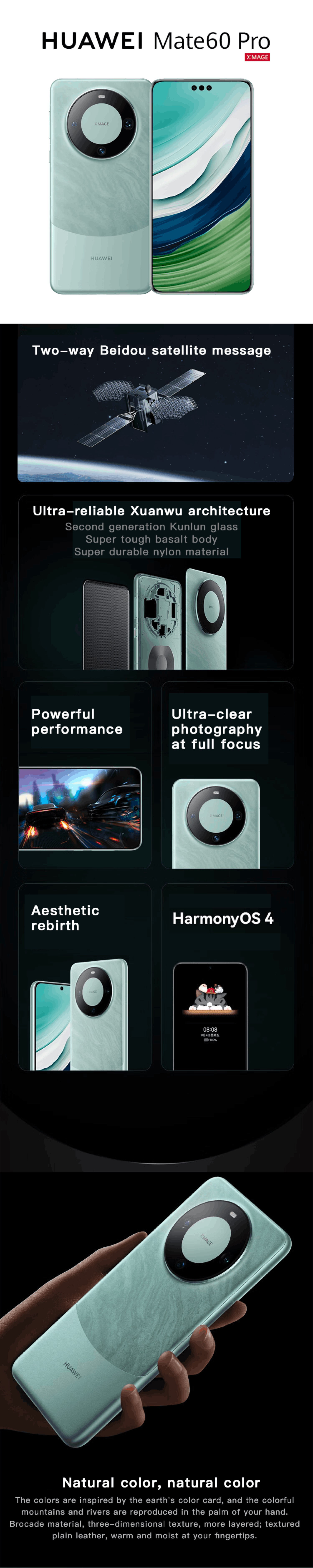This screenshot has width=313, height=1568.
Task: Click the HarmonyOS 4 heading
Action: [223, 918]
